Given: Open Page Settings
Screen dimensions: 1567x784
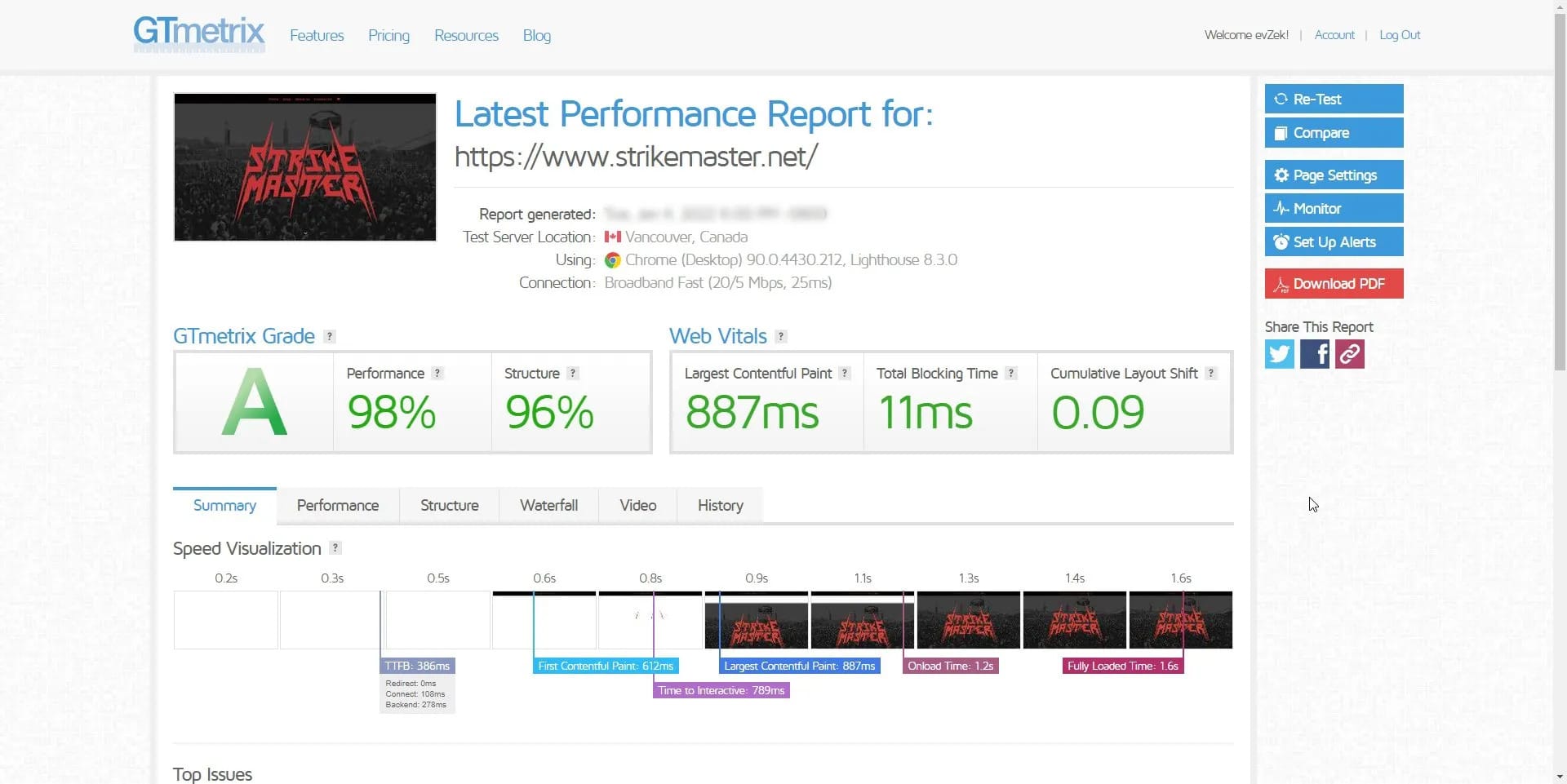Looking at the screenshot, I should click(x=1333, y=175).
